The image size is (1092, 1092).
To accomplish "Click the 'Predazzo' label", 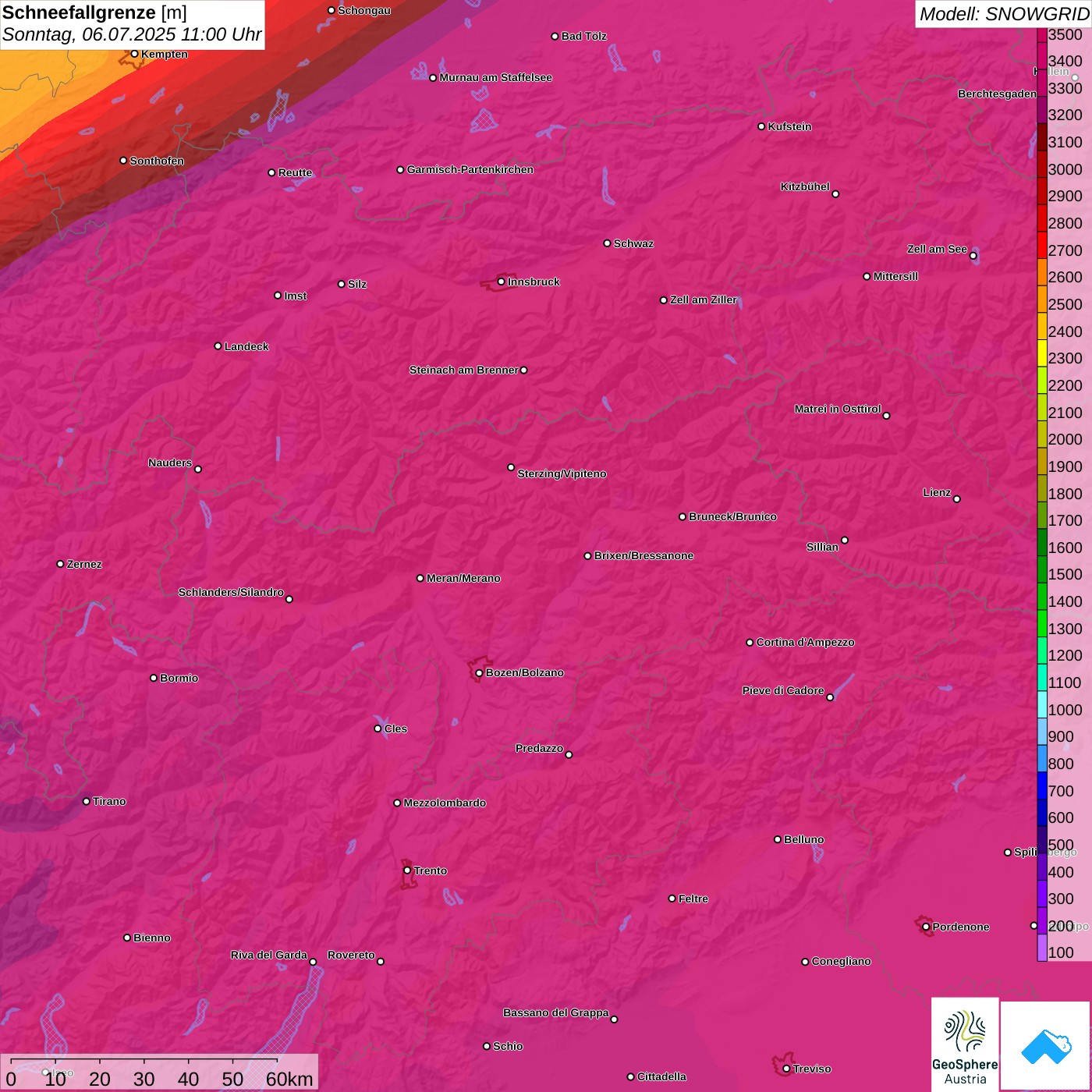I will (539, 748).
